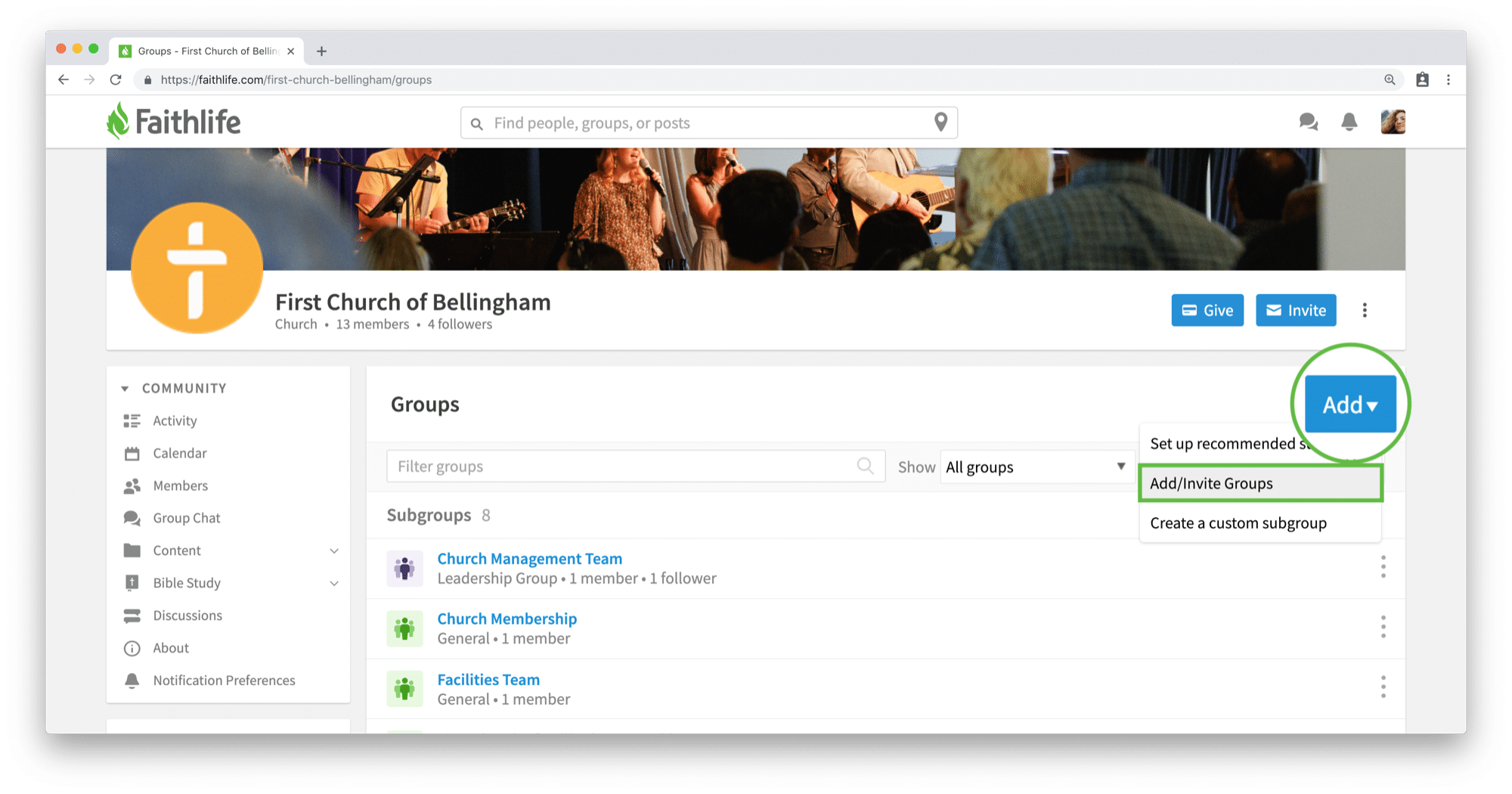This screenshot has width=1512, height=794.
Task: Click the Give button
Action: (1207, 310)
